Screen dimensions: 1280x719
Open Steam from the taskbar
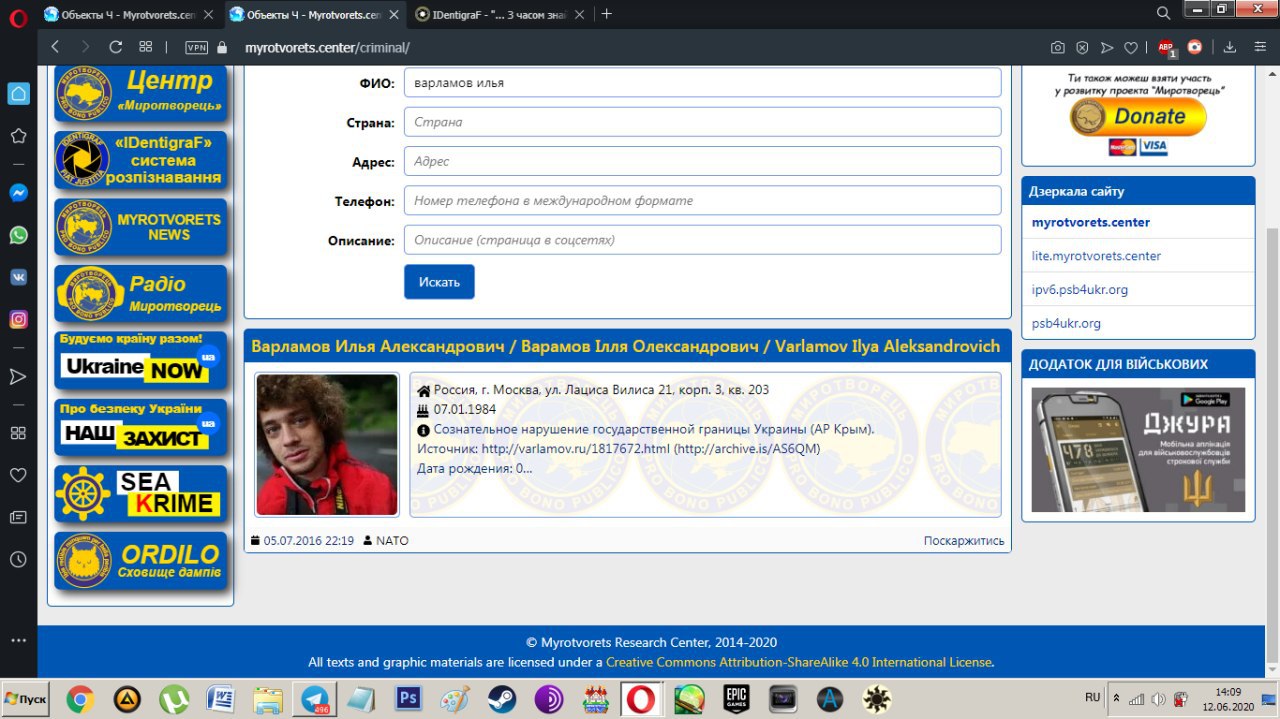pos(502,698)
